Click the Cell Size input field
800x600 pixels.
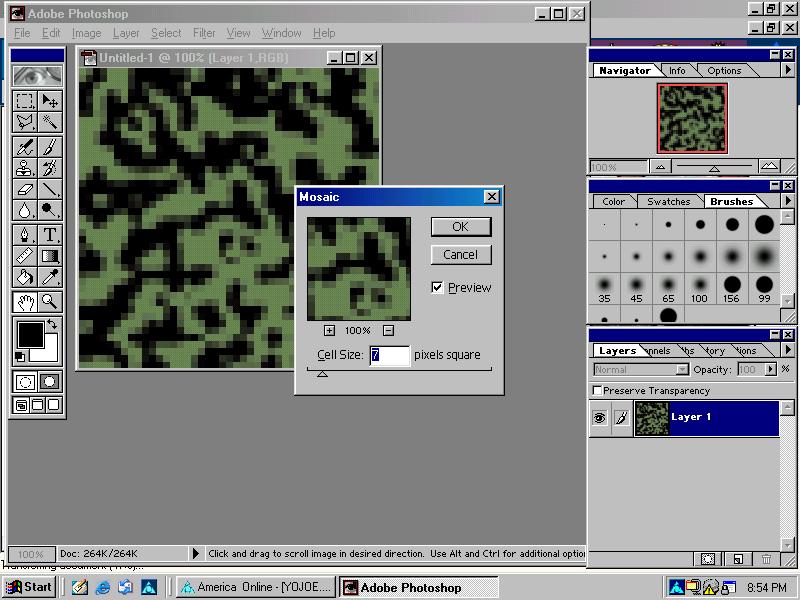[389, 355]
